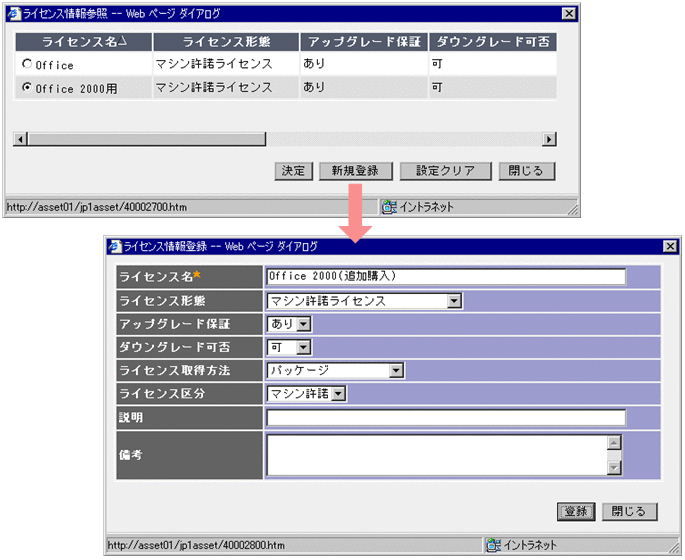Click the 新規登録 button
Image resolution: width=685 pixels, height=560 pixels.
coord(356,171)
